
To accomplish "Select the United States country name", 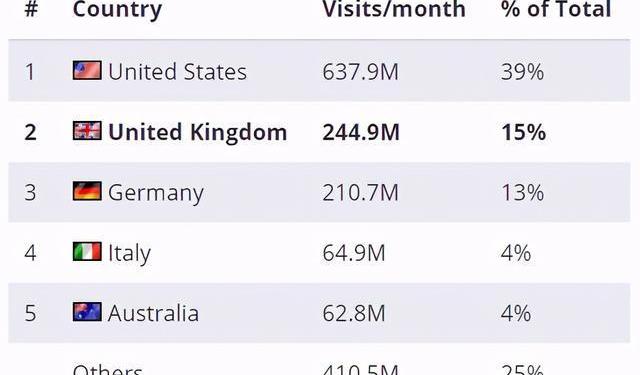I will pyautogui.click(x=178, y=71).
